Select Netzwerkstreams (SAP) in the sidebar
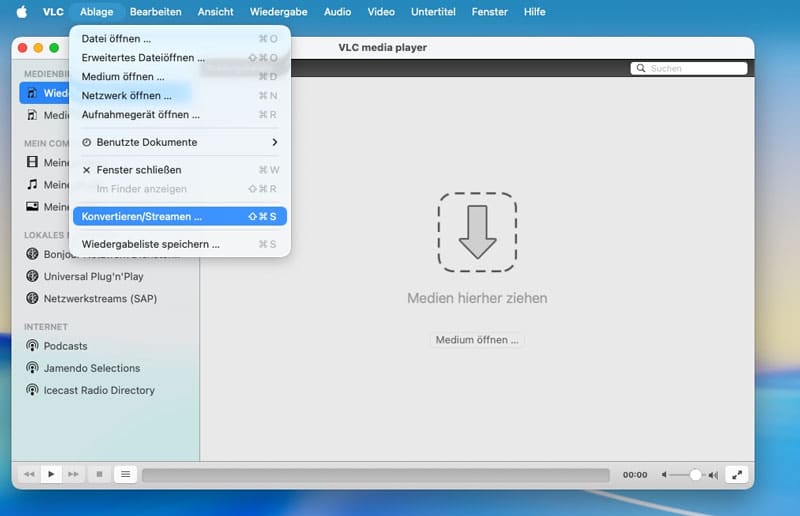 (x=99, y=298)
